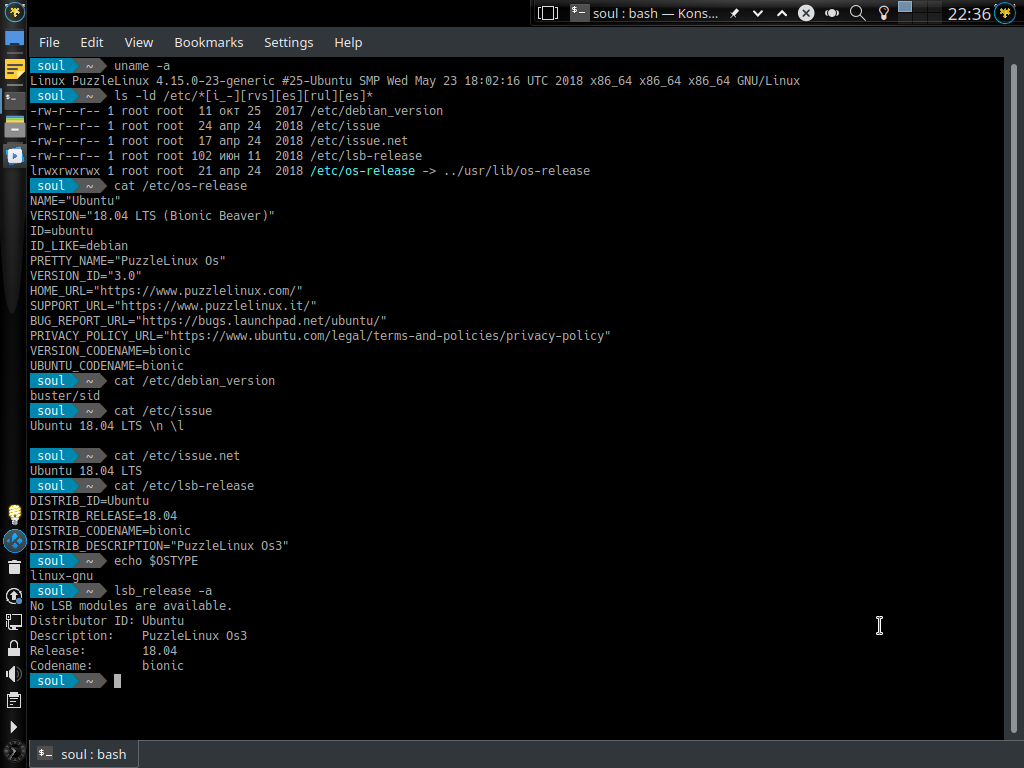Select the 'soul : bash' tab
The height and width of the screenshot is (768, 1024).
pos(83,754)
